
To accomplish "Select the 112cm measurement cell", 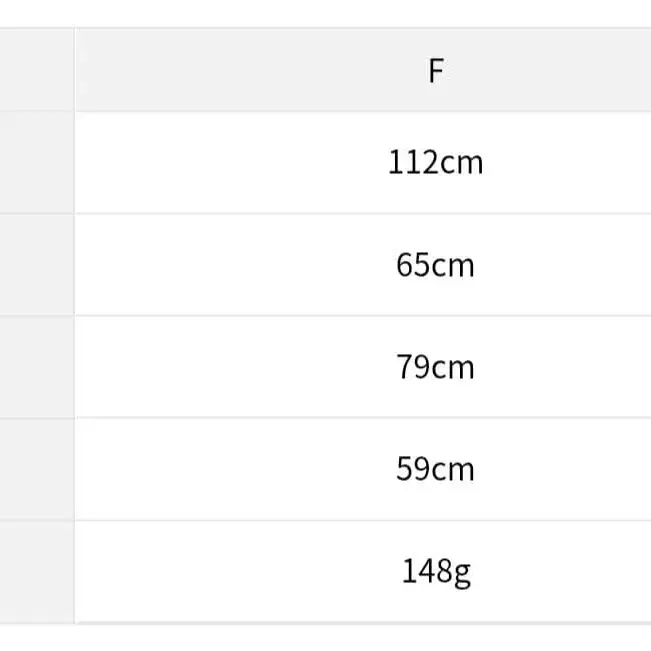I will tap(435, 162).
